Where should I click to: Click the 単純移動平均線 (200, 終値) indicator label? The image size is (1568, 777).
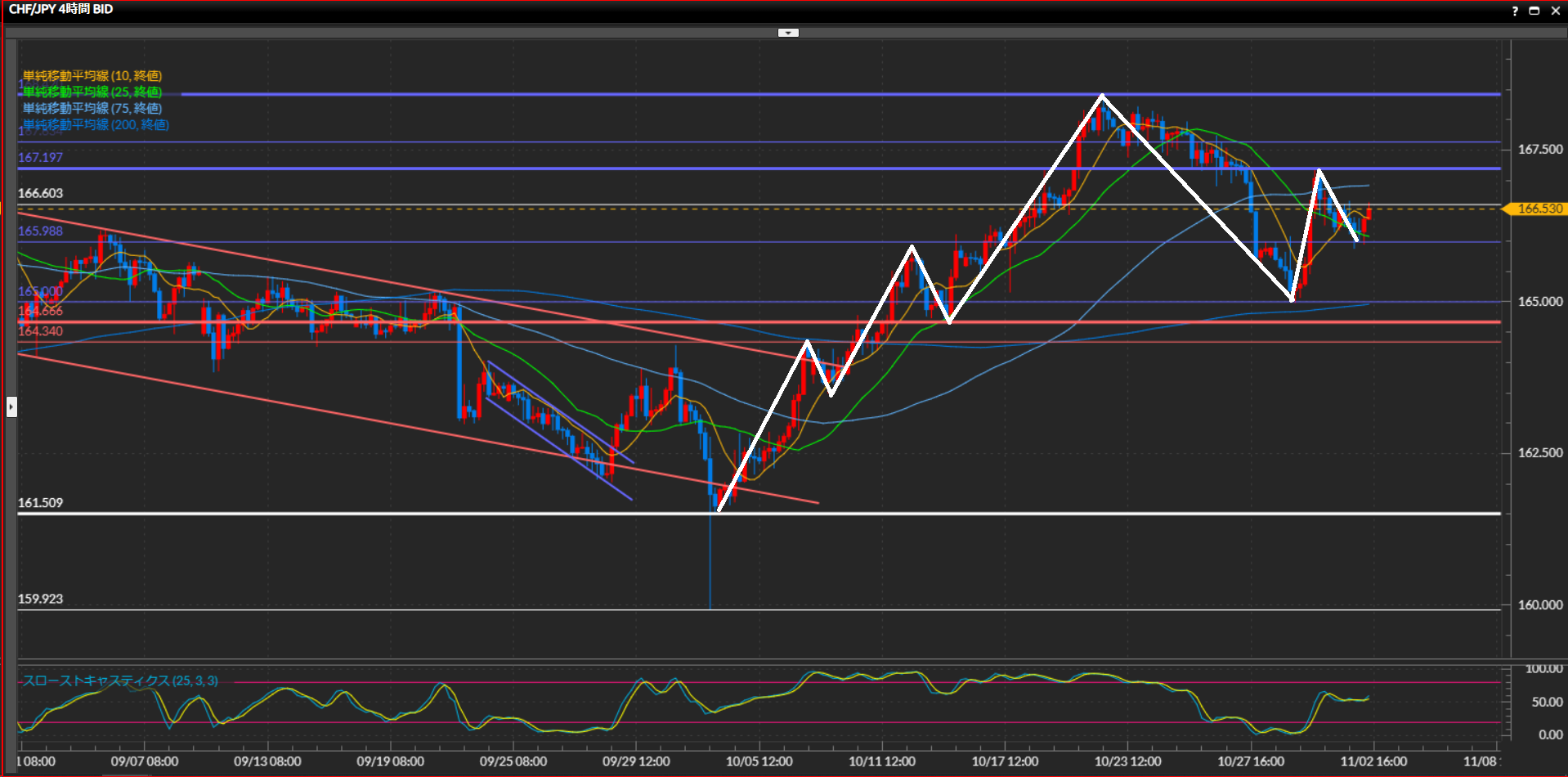point(95,124)
